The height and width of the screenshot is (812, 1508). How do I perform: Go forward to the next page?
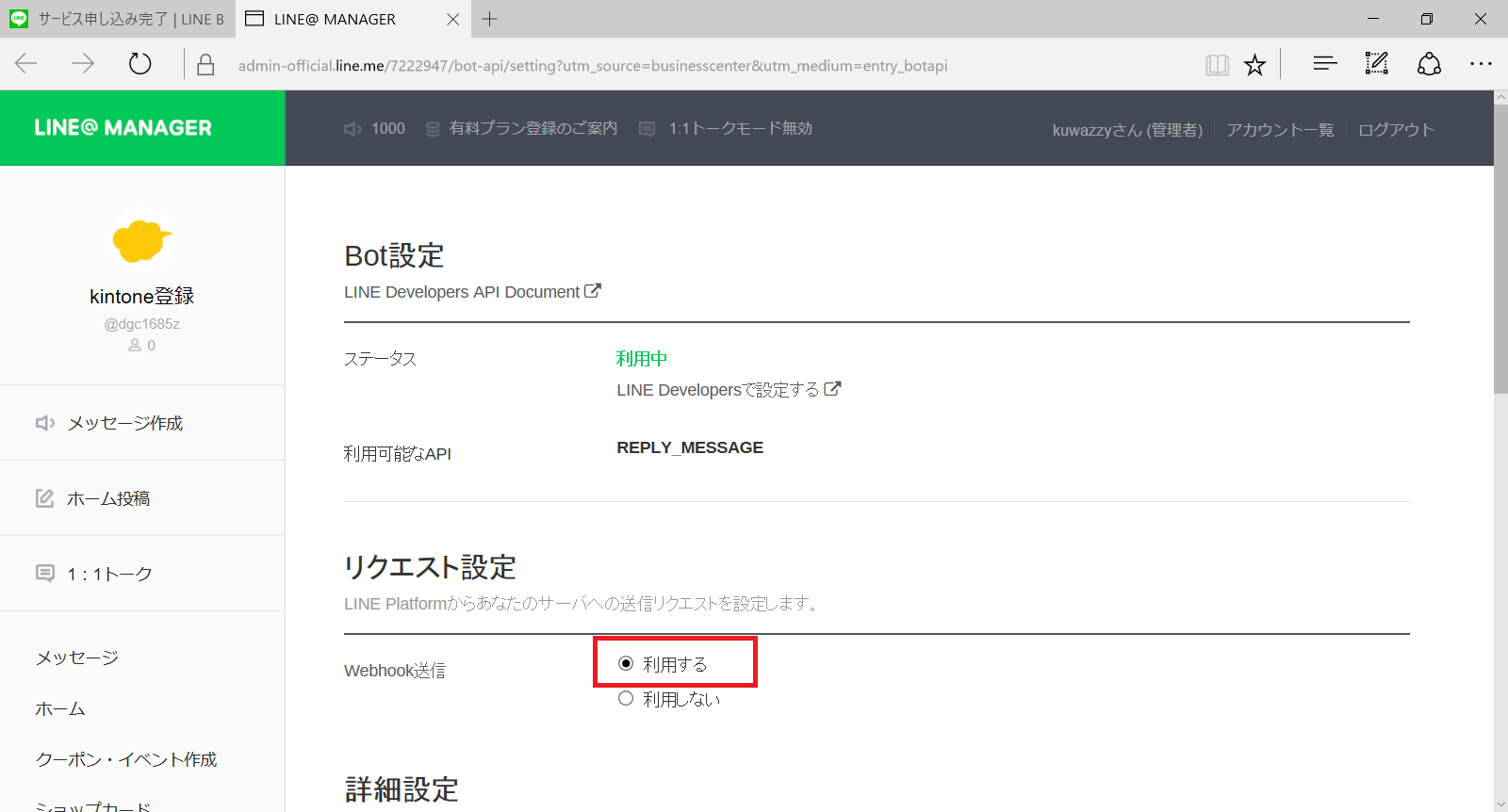(x=83, y=64)
